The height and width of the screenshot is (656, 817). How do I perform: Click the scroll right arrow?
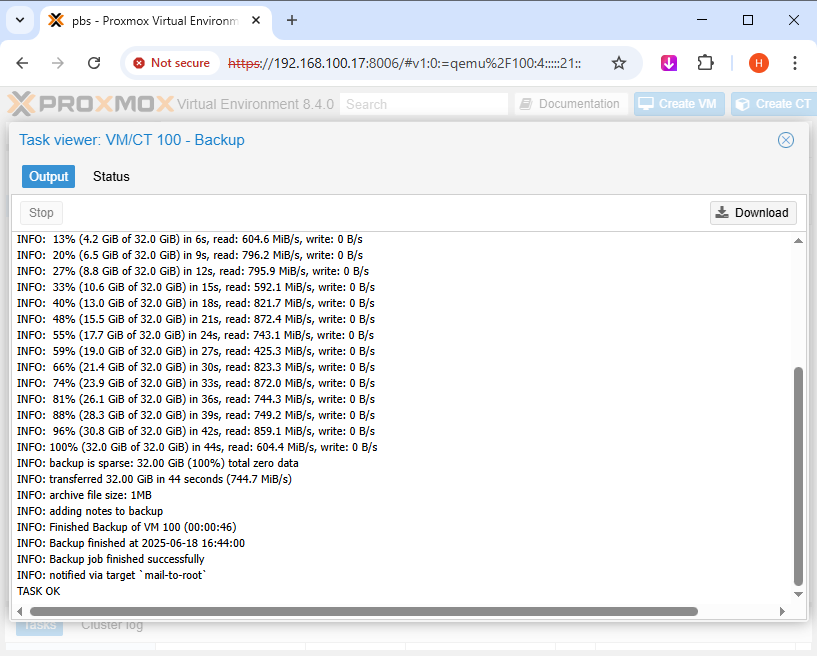pos(782,611)
